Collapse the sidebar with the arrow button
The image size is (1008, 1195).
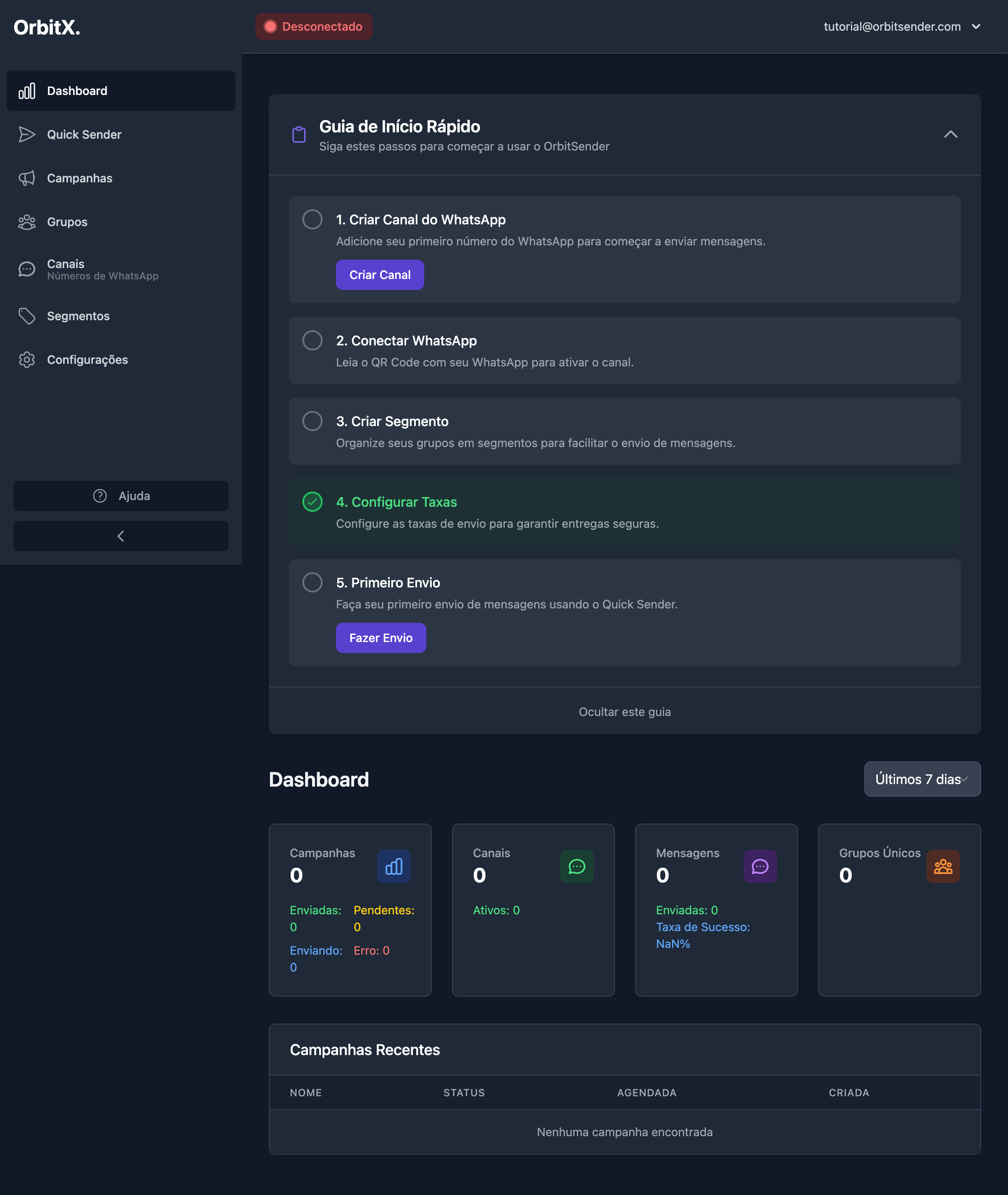pyautogui.click(x=121, y=536)
